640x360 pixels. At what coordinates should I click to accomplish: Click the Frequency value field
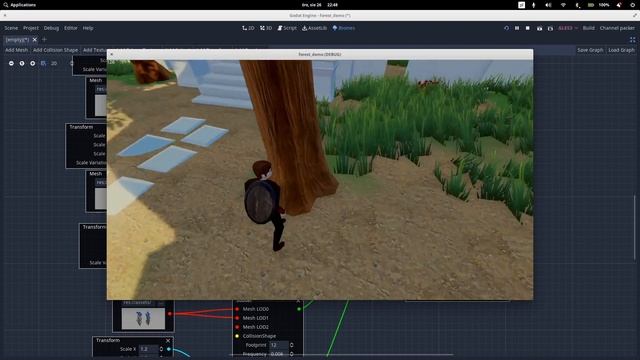coord(278,354)
